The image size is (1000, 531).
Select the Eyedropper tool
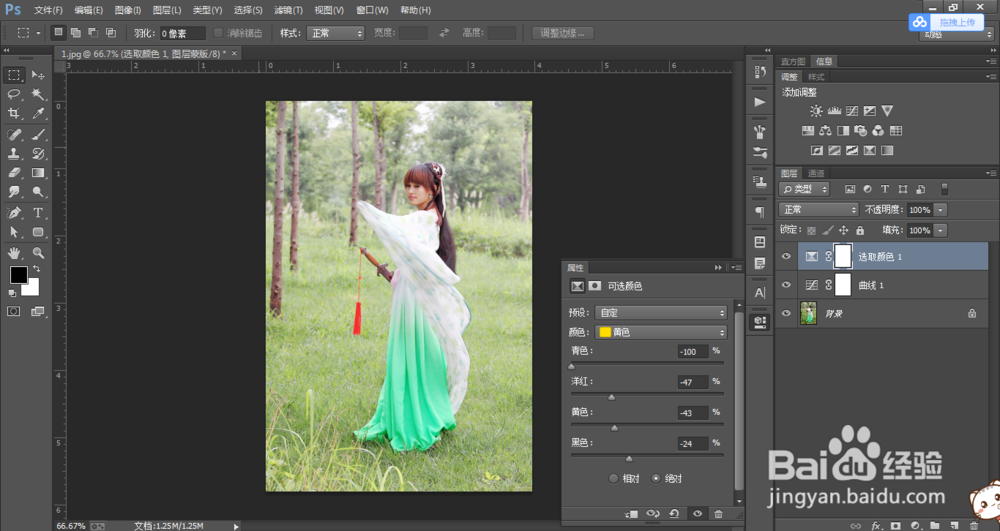[x=38, y=113]
